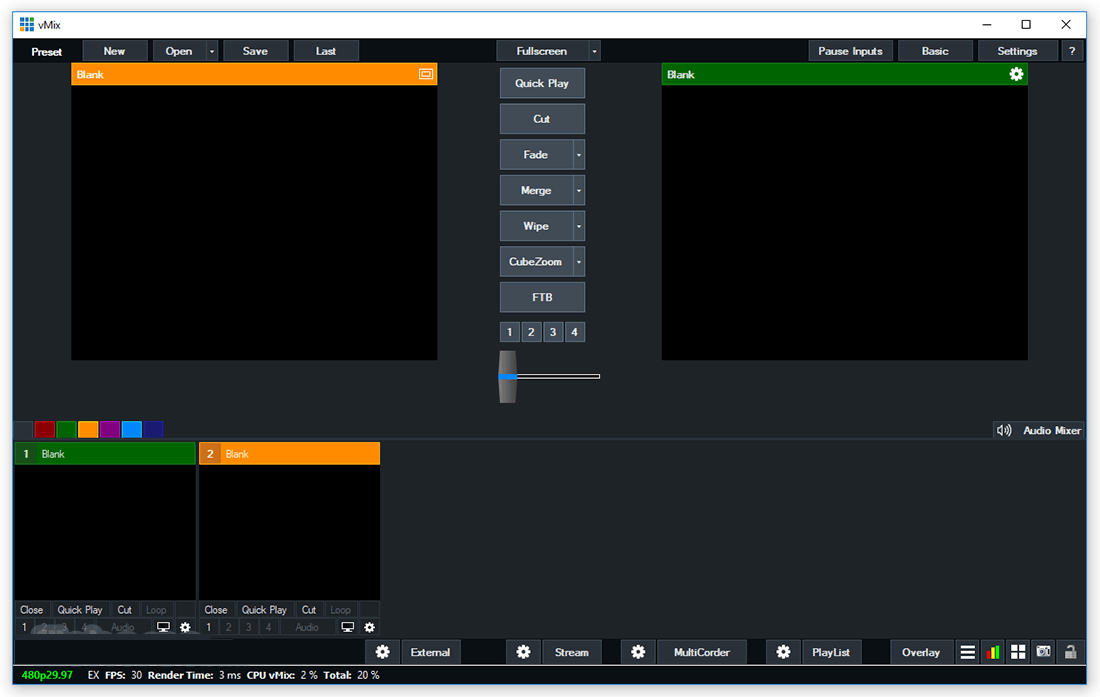Start the PlayList button
1100x697 pixels.
831,652
